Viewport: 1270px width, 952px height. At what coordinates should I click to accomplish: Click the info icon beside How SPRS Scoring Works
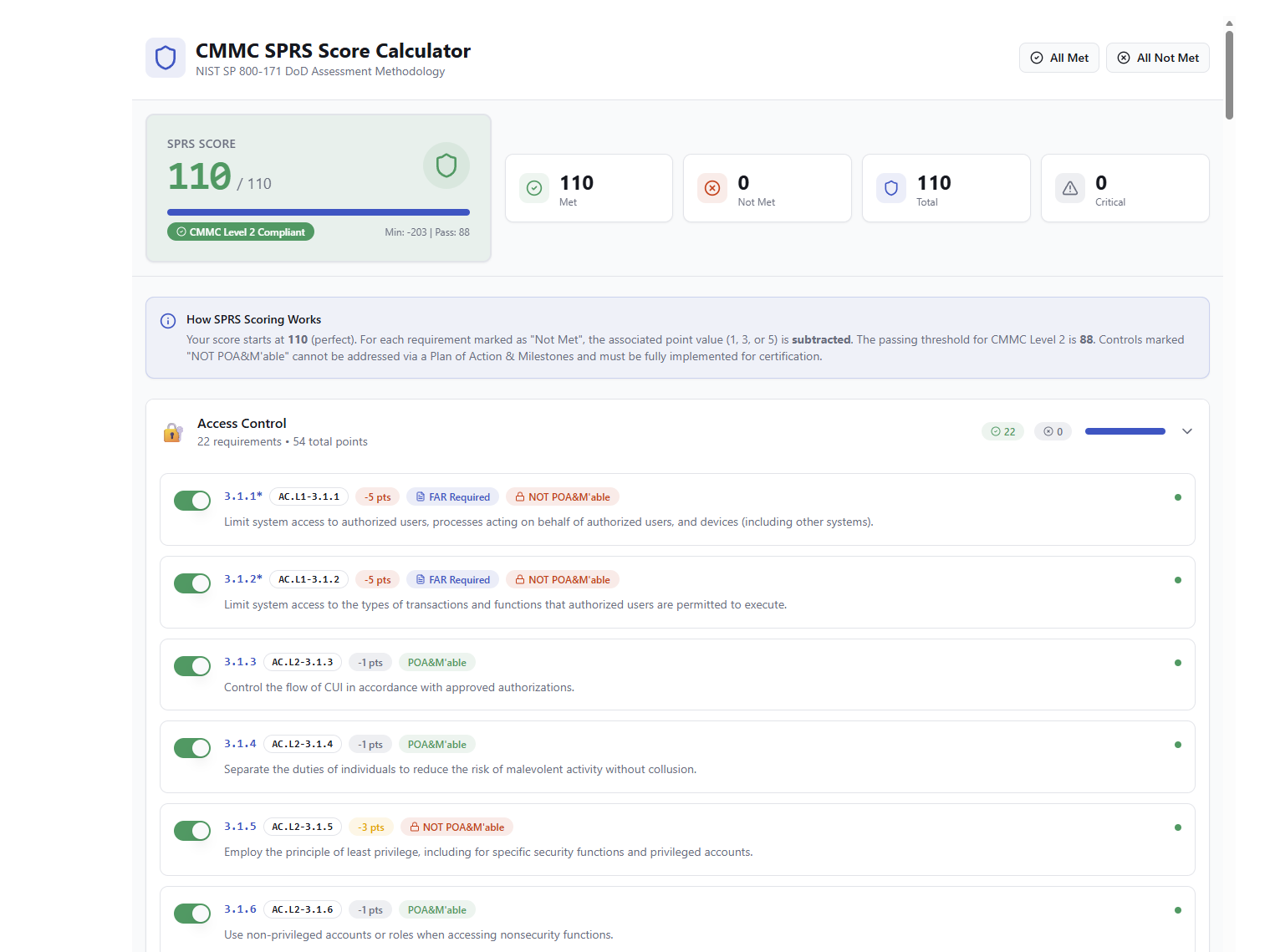[168, 321]
